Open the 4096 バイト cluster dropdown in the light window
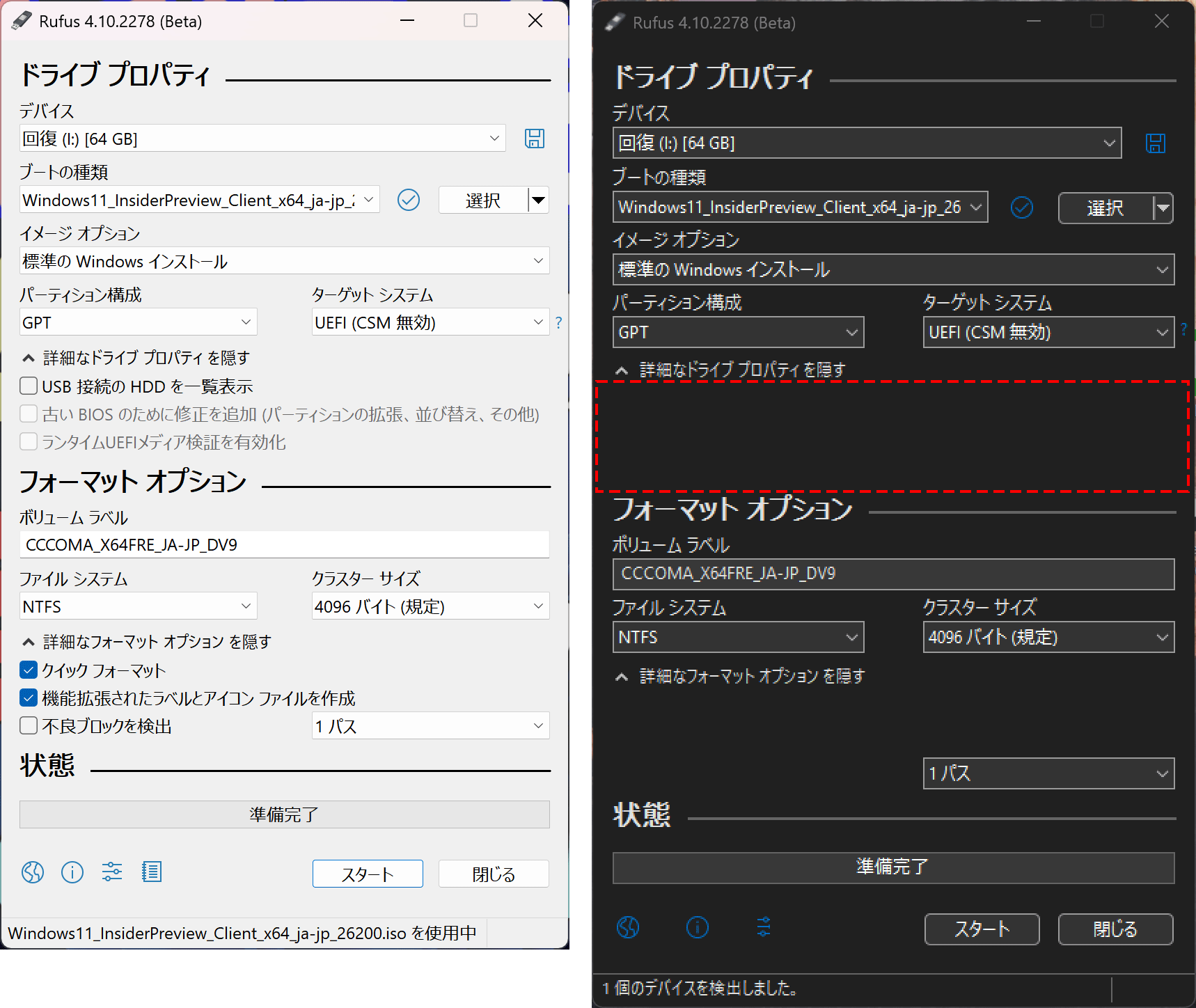The height and width of the screenshot is (1008, 1196). (x=431, y=606)
